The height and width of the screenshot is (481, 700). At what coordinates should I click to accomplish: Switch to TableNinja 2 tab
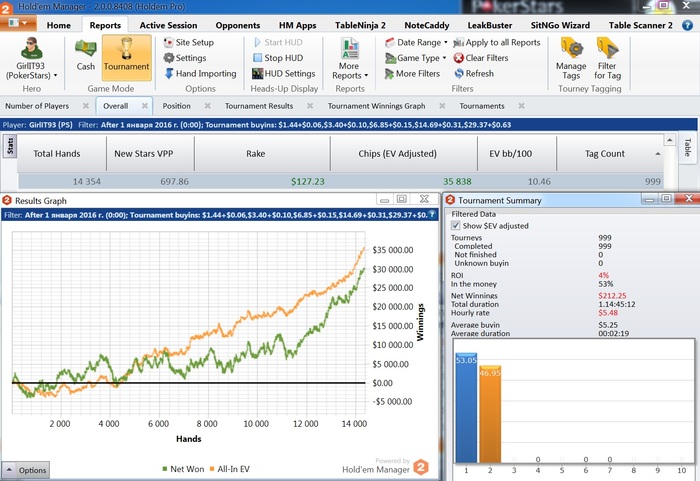point(360,25)
